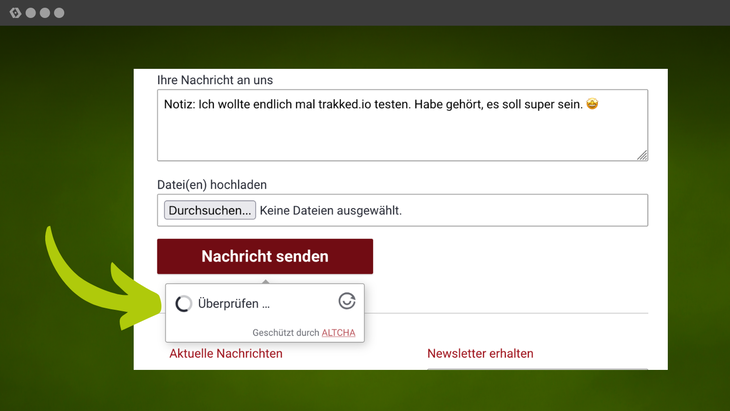Image resolution: width=730 pixels, height=411 pixels.
Task: Click the logo icon in title bar
Action: (x=15, y=13)
